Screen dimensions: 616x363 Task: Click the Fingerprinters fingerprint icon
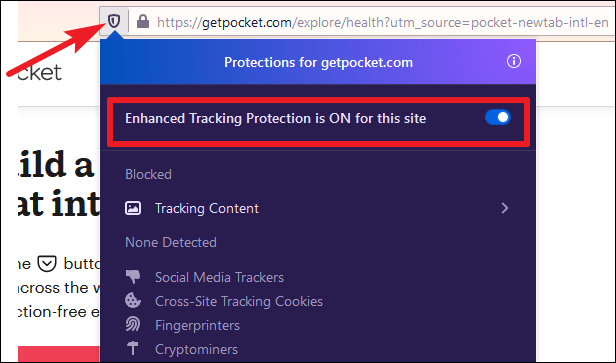click(x=133, y=324)
